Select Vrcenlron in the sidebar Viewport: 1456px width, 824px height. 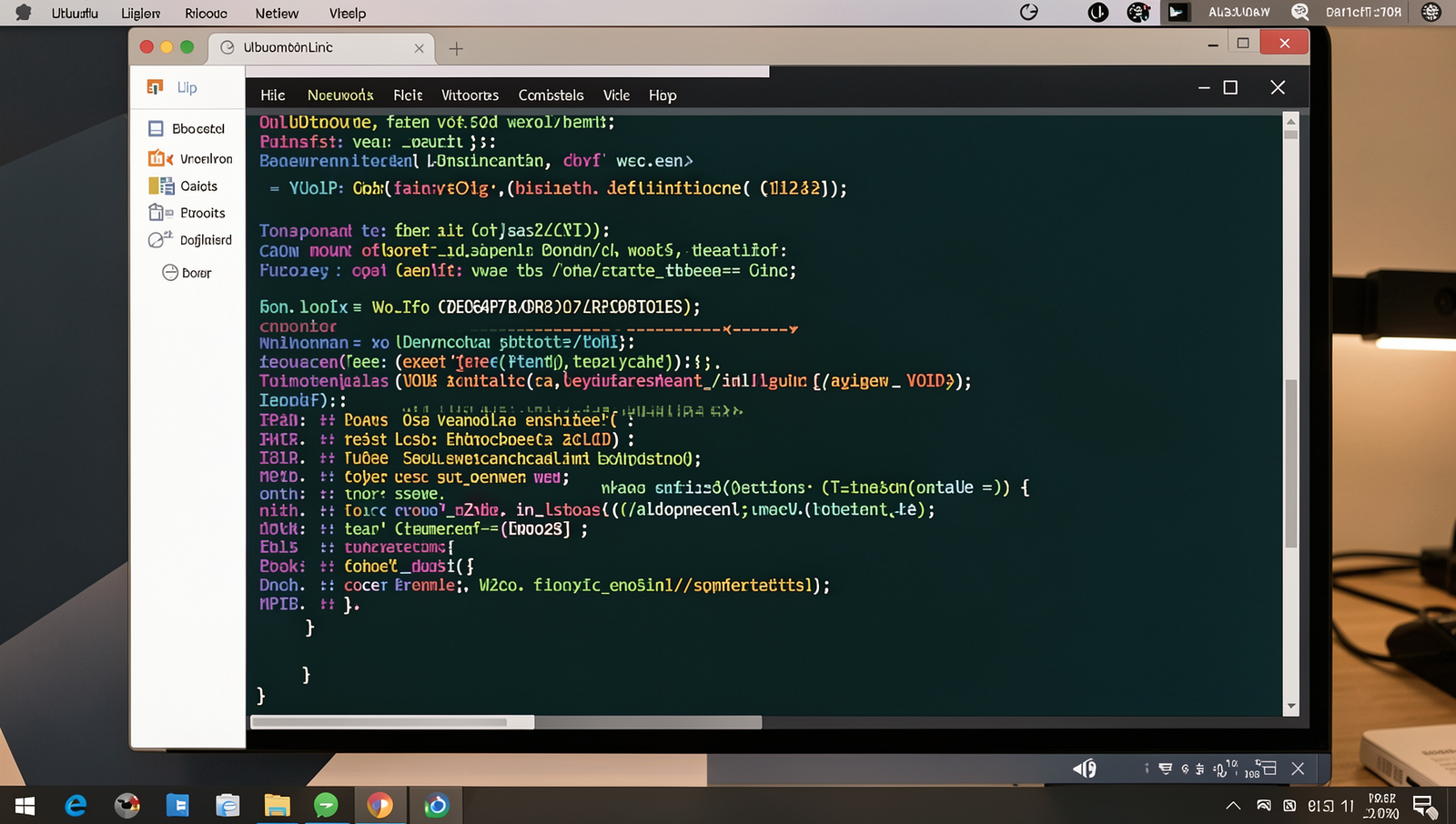click(x=207, y=158)
